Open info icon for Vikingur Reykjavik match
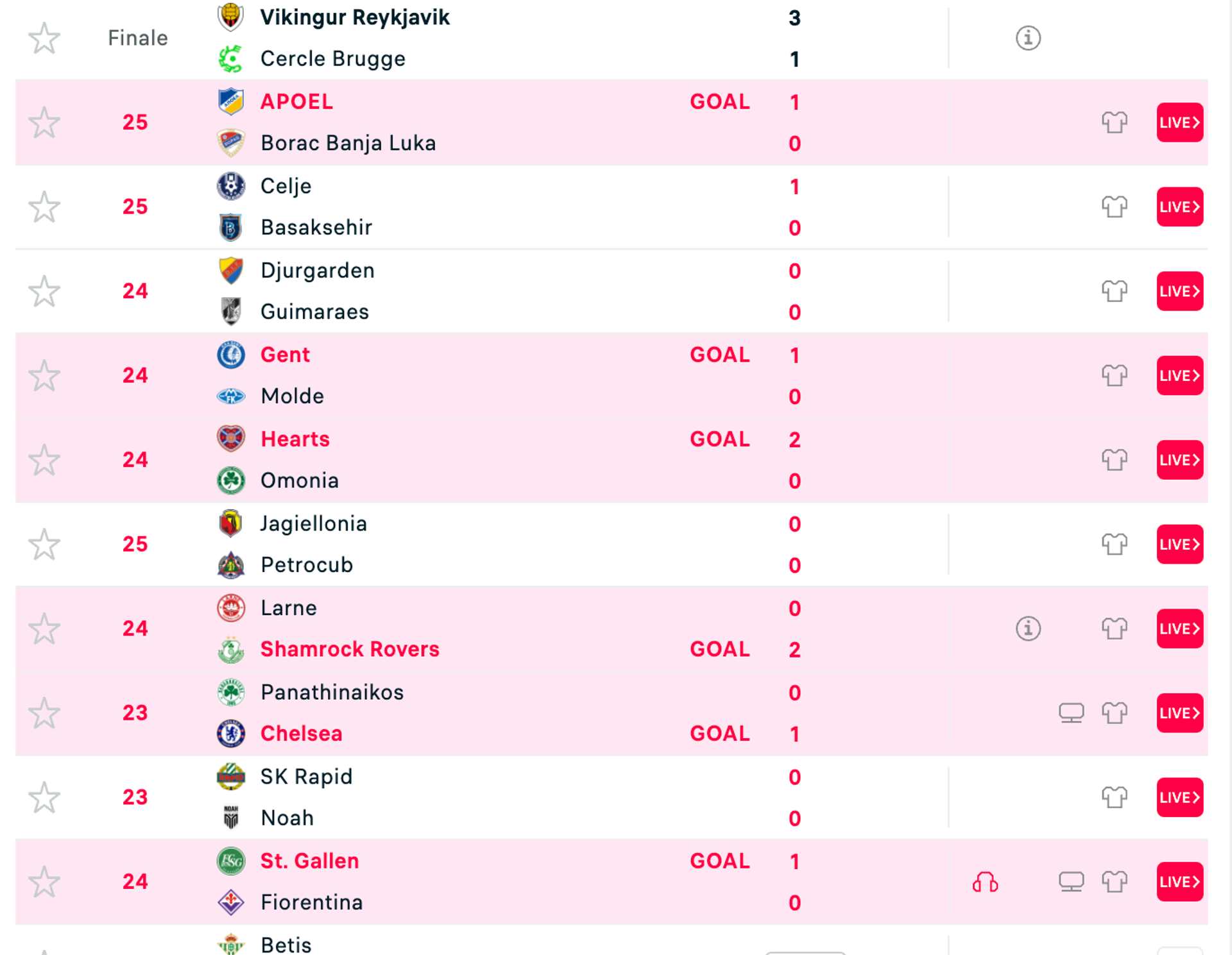Screen dimensions: 1232x955 click(1028, 38)
